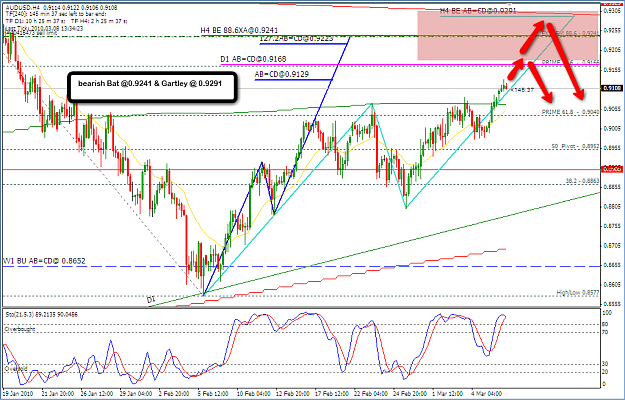
Task: Click the chart shift triangle marker at top
Action: [x=509, y=4]
